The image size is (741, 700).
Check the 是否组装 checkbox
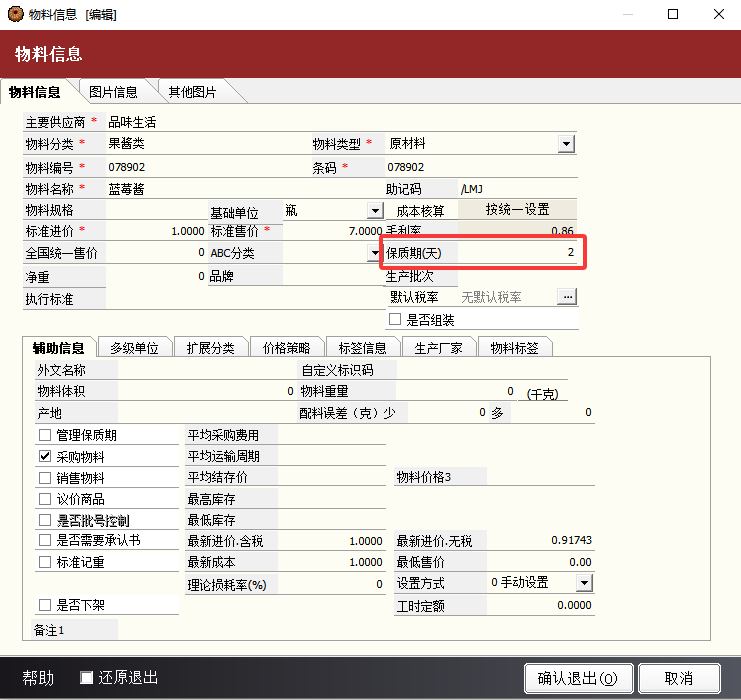395,320
